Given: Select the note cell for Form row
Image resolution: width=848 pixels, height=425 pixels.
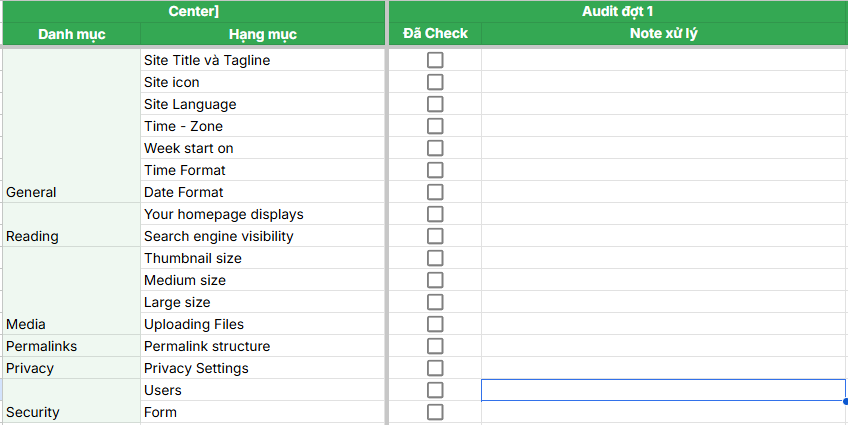Looking at the screenshot, I should (x=664, y=412).
